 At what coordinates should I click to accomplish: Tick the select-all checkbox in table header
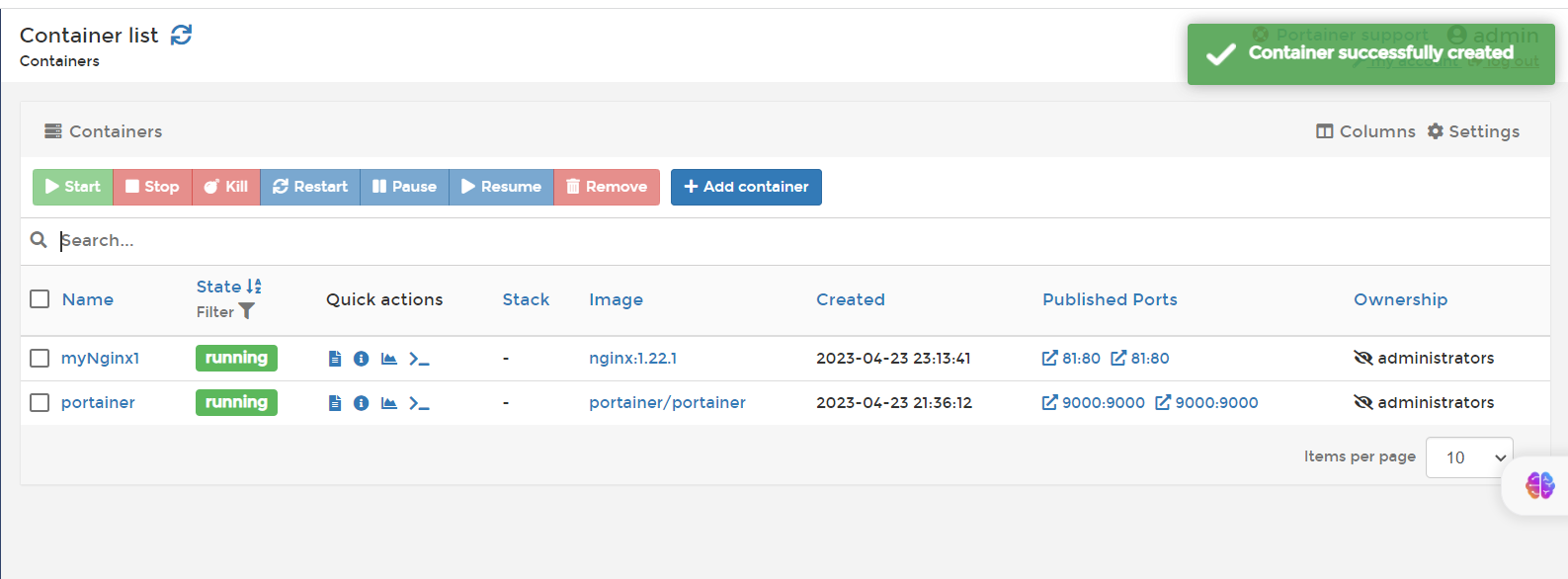point(40,299)
